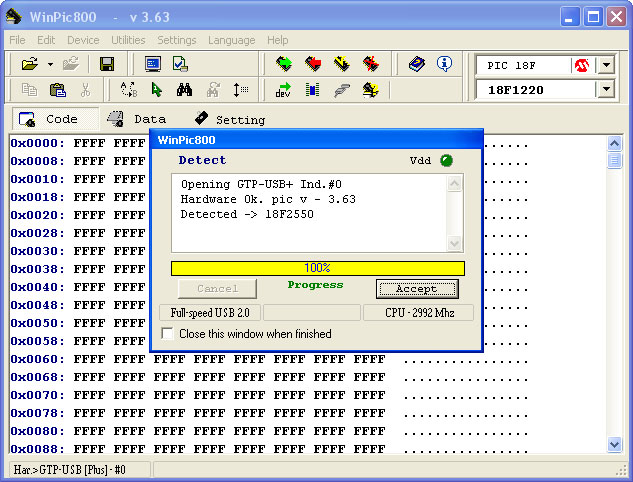Click the green cursor arrow icon
Screen dimensions: 633x482
[x=157, y=90]
